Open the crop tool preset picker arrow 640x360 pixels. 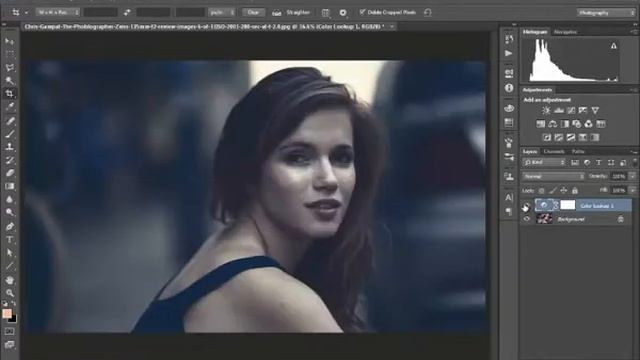[x=26, y=13]
